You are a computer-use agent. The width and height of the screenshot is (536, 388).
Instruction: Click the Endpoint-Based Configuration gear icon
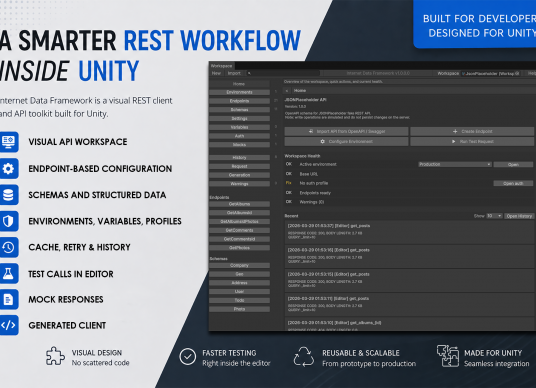[8, 168]
